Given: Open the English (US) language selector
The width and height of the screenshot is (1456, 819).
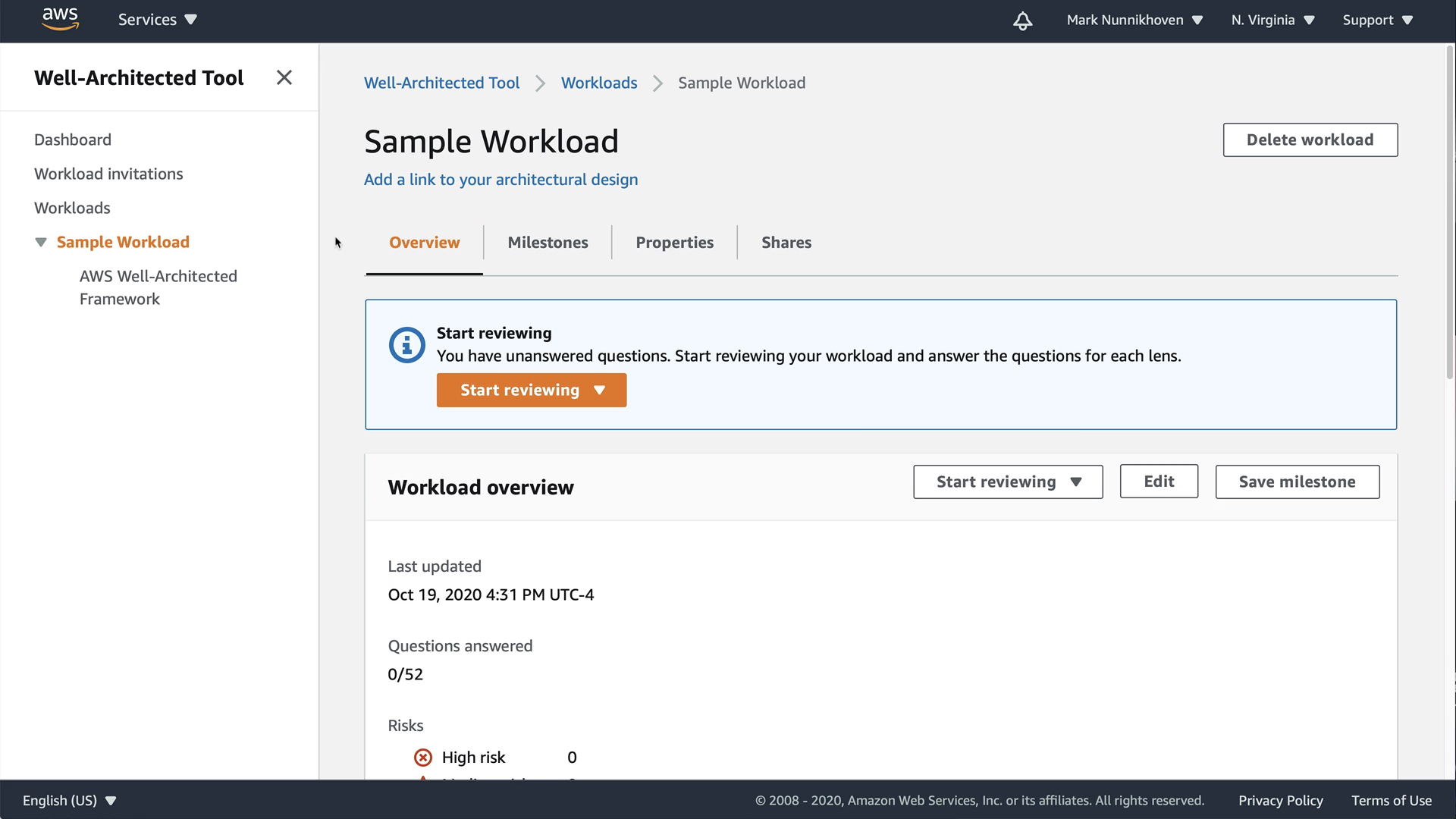Looking at the screenshot, I should [69, 800].
